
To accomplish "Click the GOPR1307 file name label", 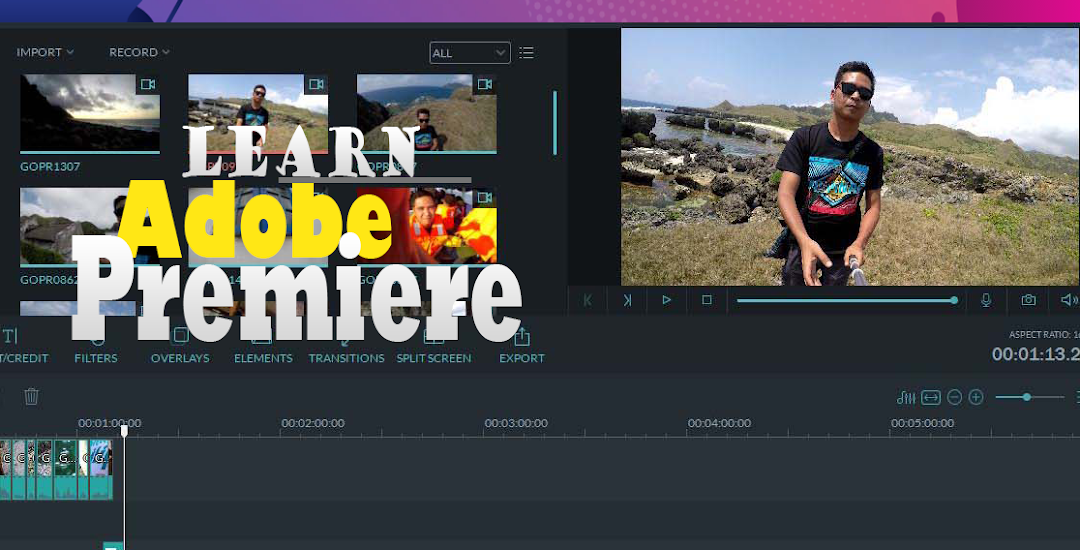I will (x=50, y=167).
